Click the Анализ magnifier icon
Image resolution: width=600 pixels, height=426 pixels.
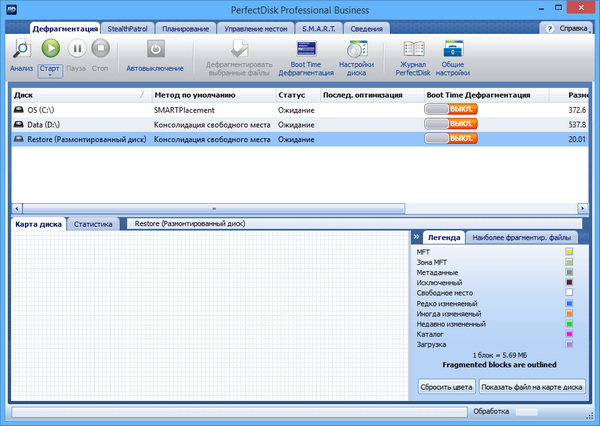point(22,49)
